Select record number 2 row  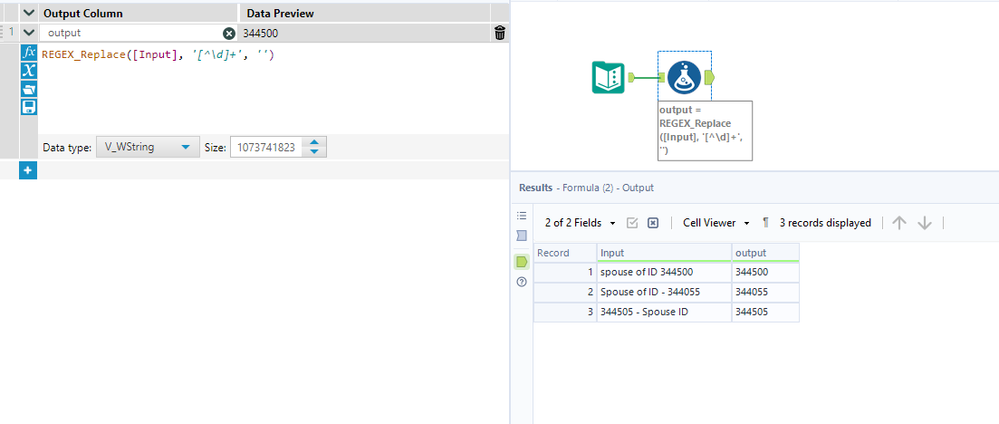(x=565, y=292)
